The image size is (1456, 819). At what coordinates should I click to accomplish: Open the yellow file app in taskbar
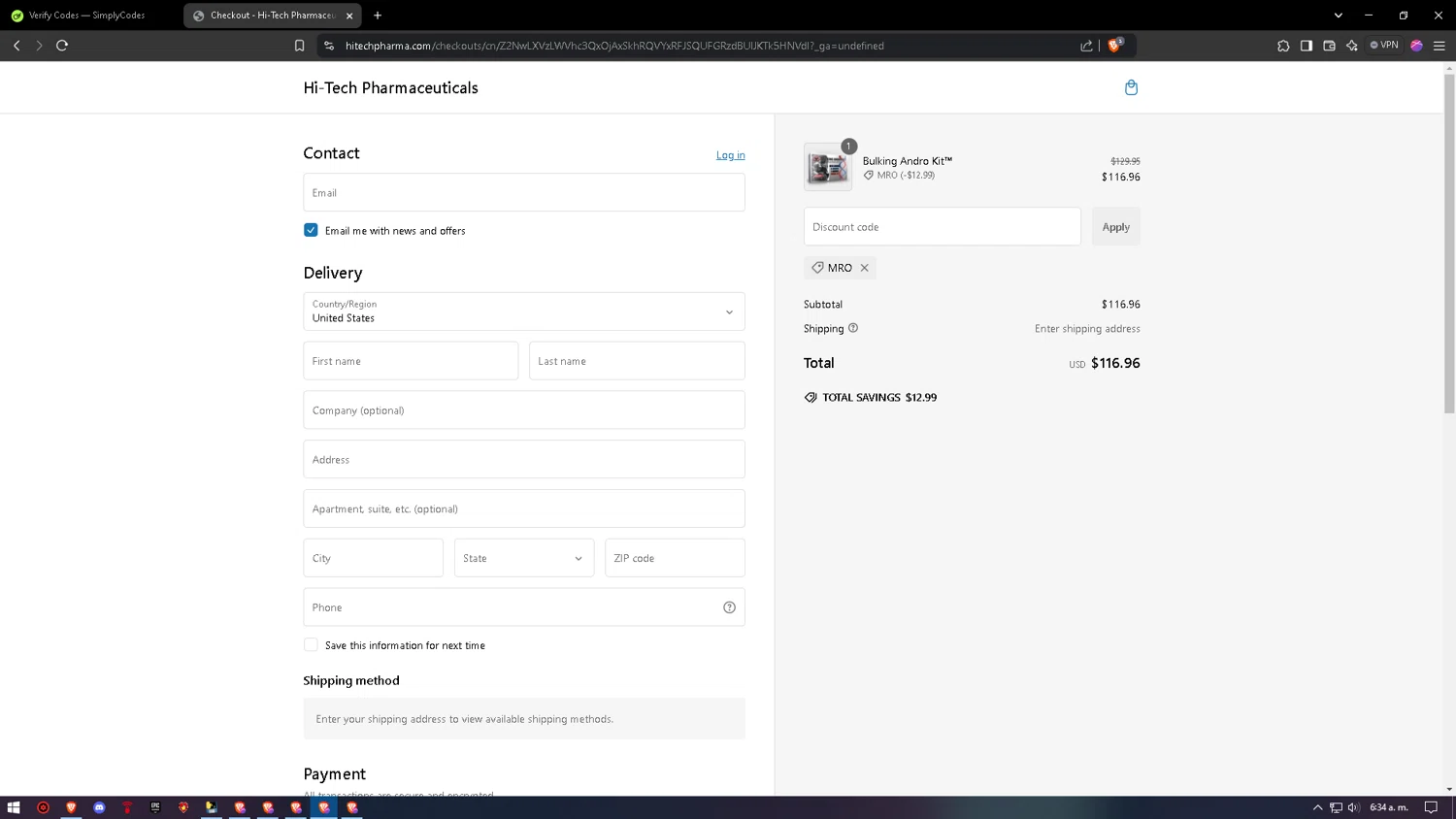212,807
